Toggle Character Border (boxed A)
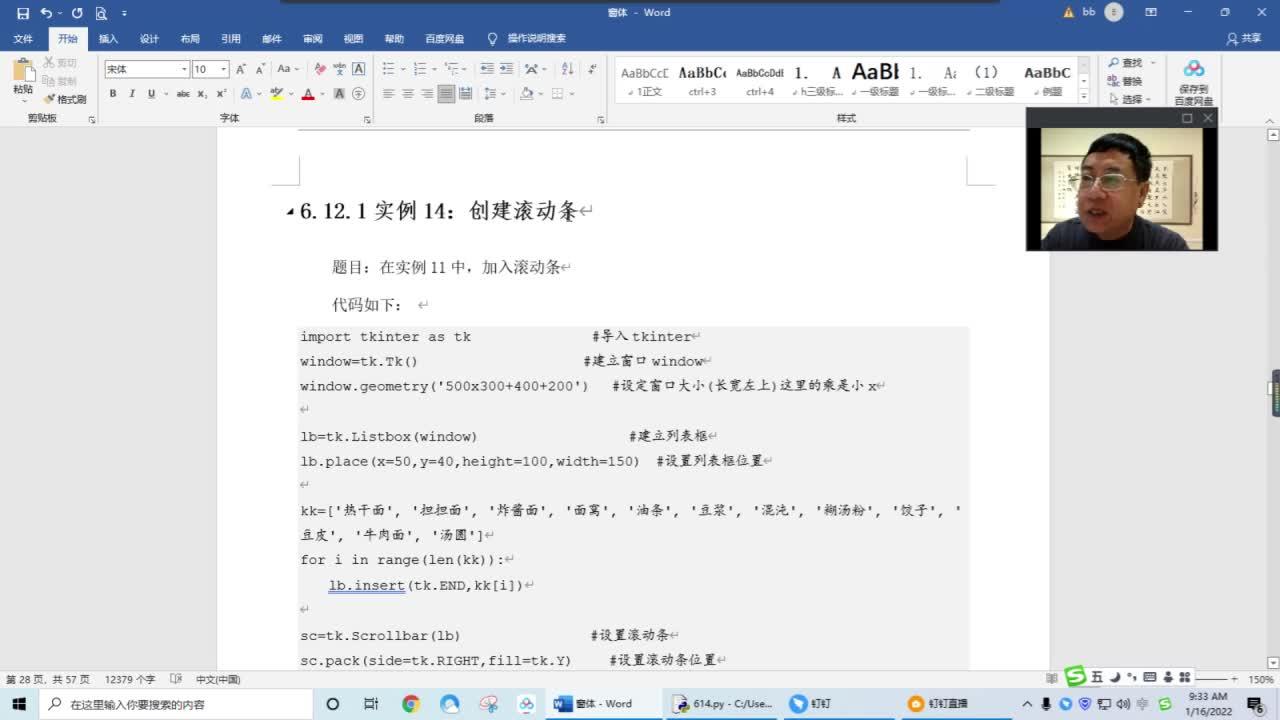Viewport: 1280px width, 720px height. pyautogui.click(x=359, y=69)
